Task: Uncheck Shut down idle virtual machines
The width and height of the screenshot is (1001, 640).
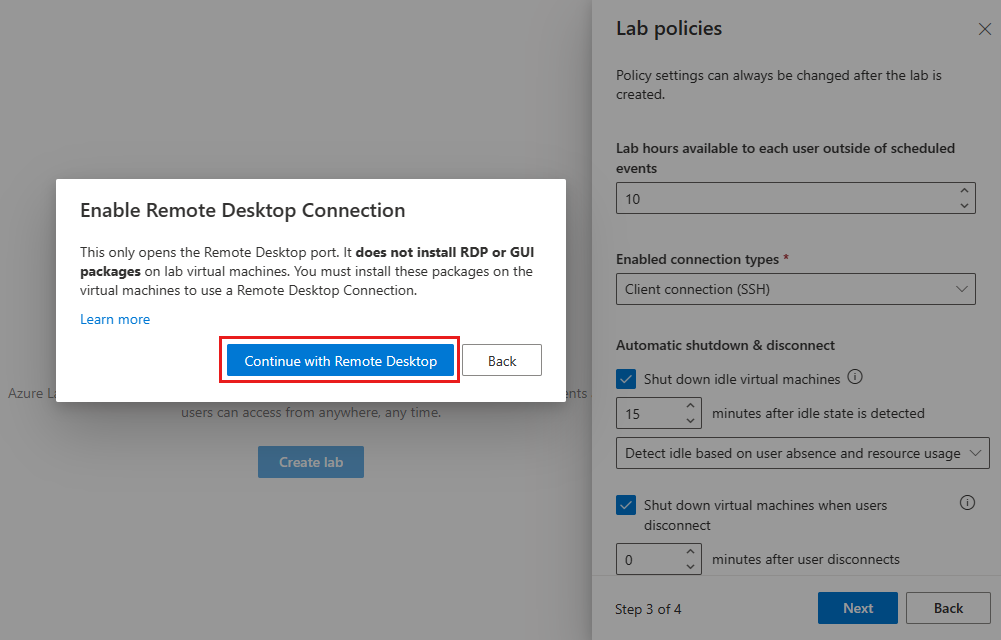Action: click(x=626, y=379)
